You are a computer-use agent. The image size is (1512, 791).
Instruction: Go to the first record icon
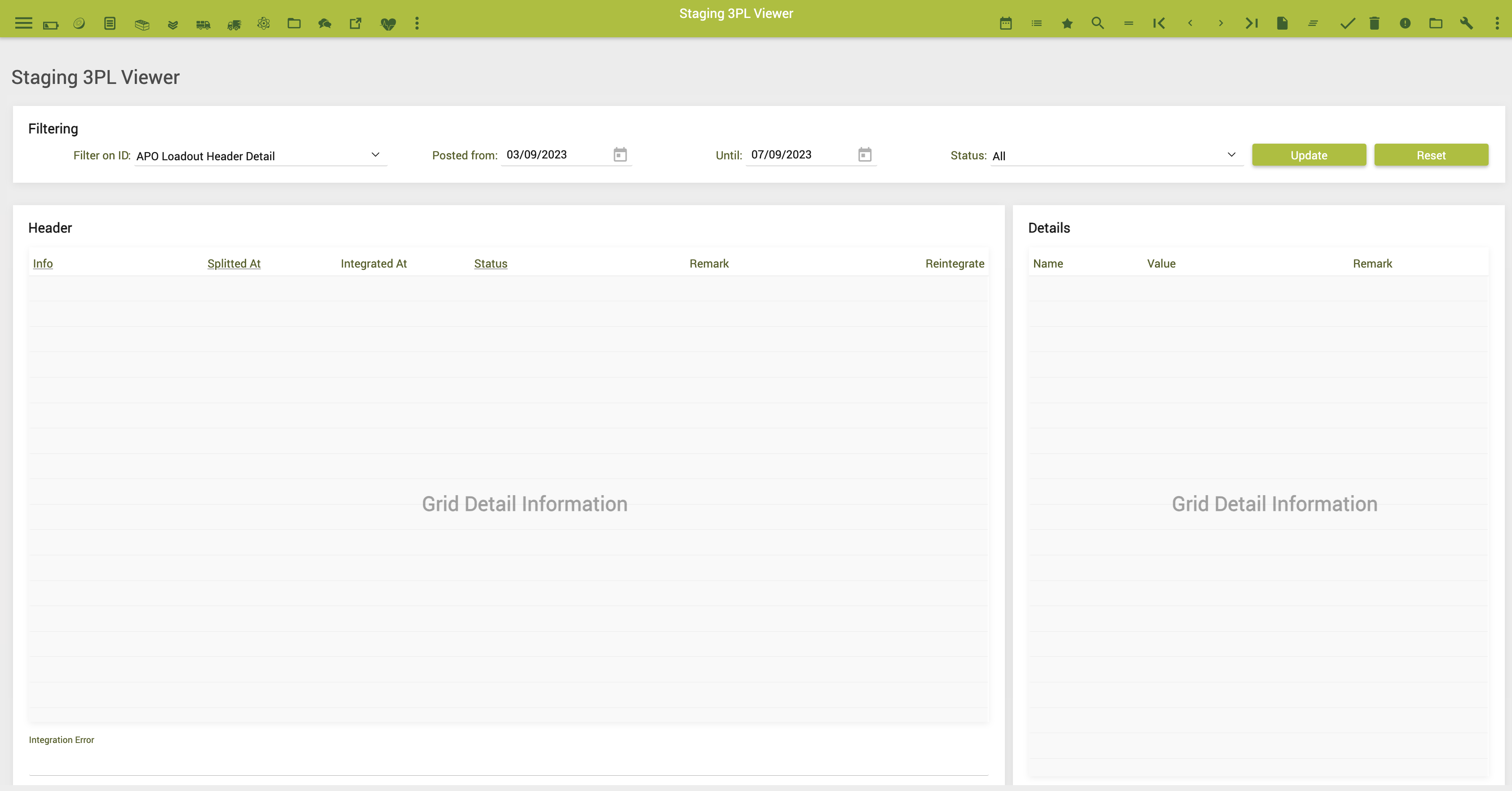1159,23
